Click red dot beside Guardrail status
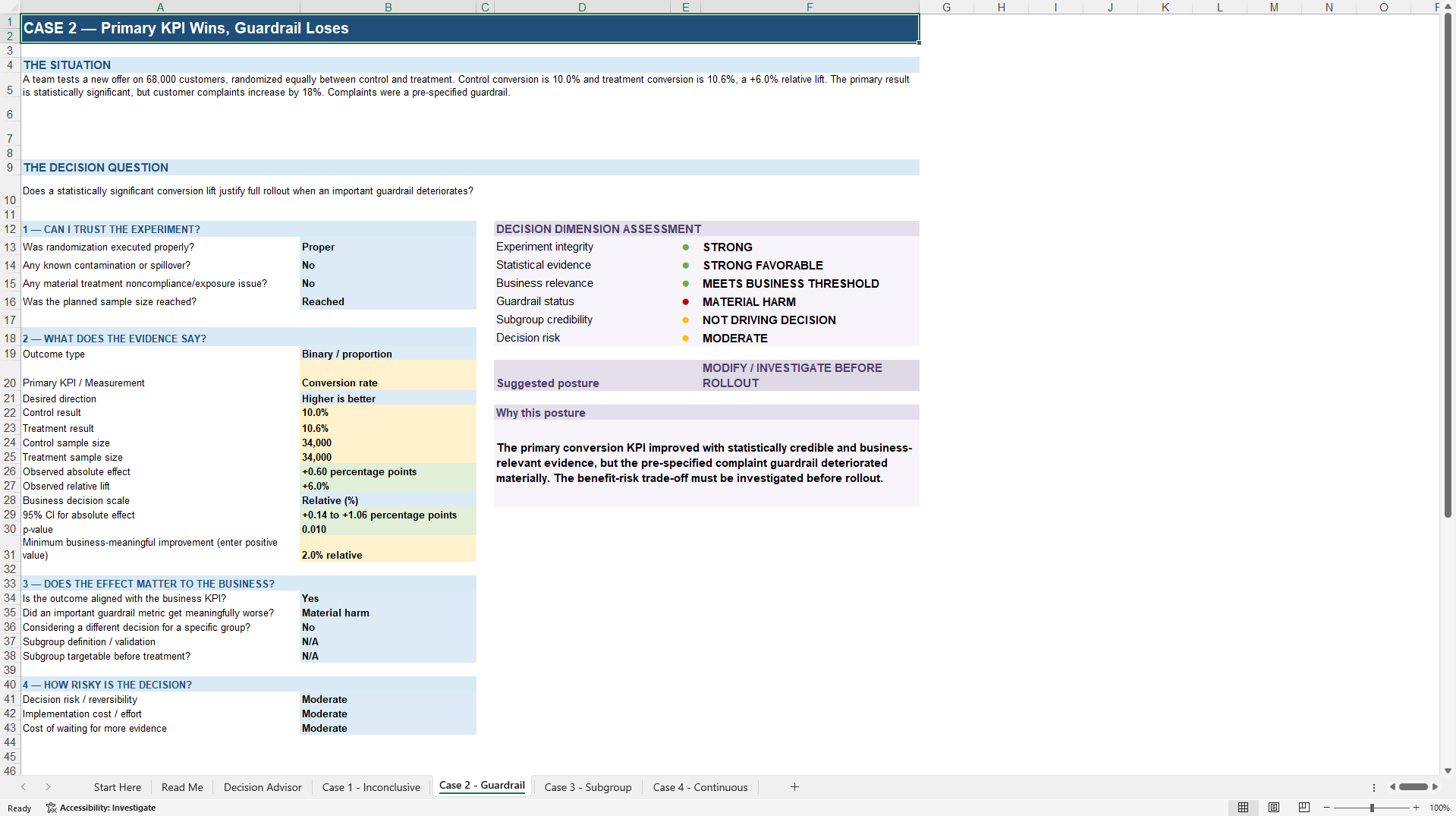 (685, 302)
